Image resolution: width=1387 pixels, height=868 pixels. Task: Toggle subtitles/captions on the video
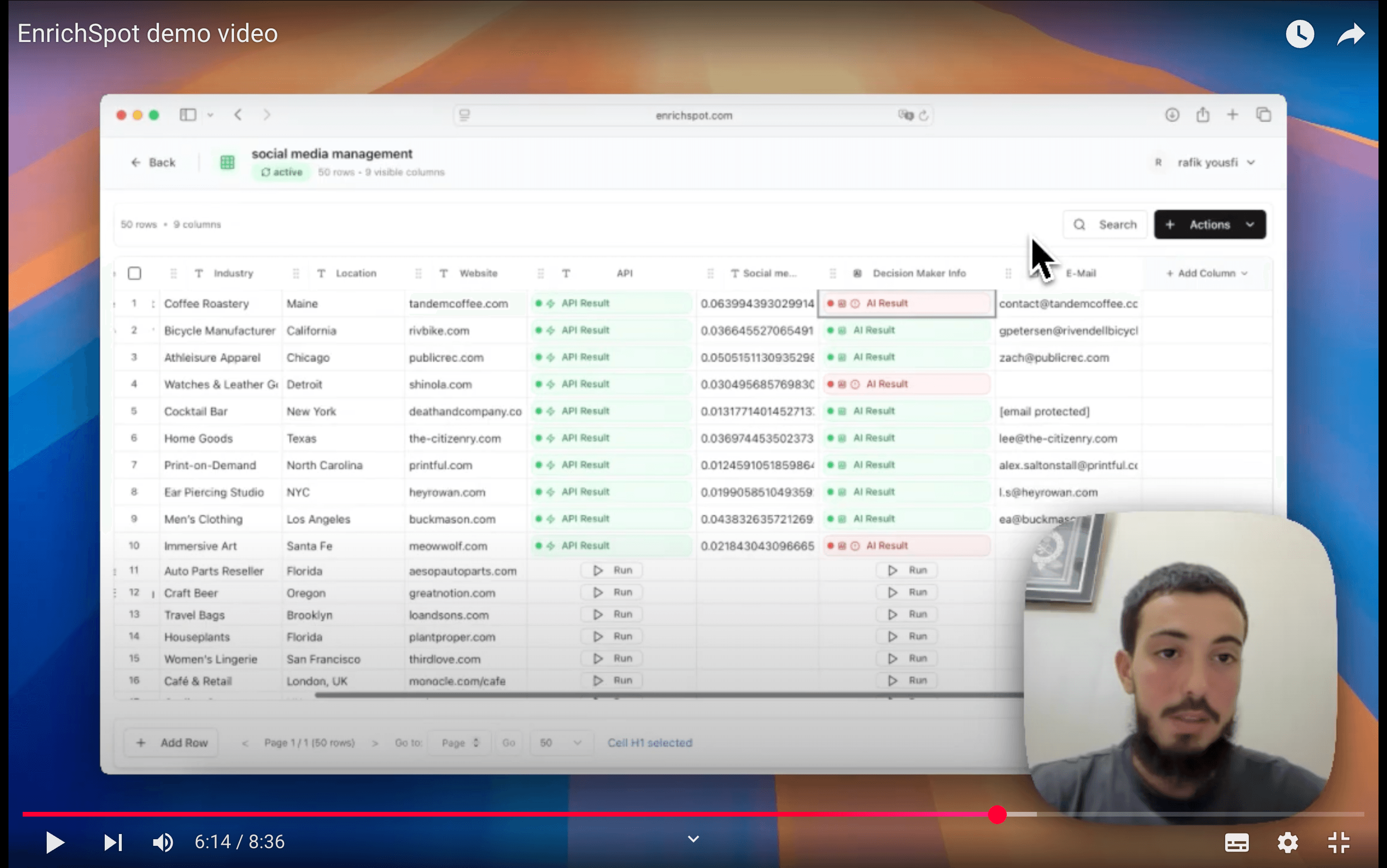click(x=1236, y=842)
